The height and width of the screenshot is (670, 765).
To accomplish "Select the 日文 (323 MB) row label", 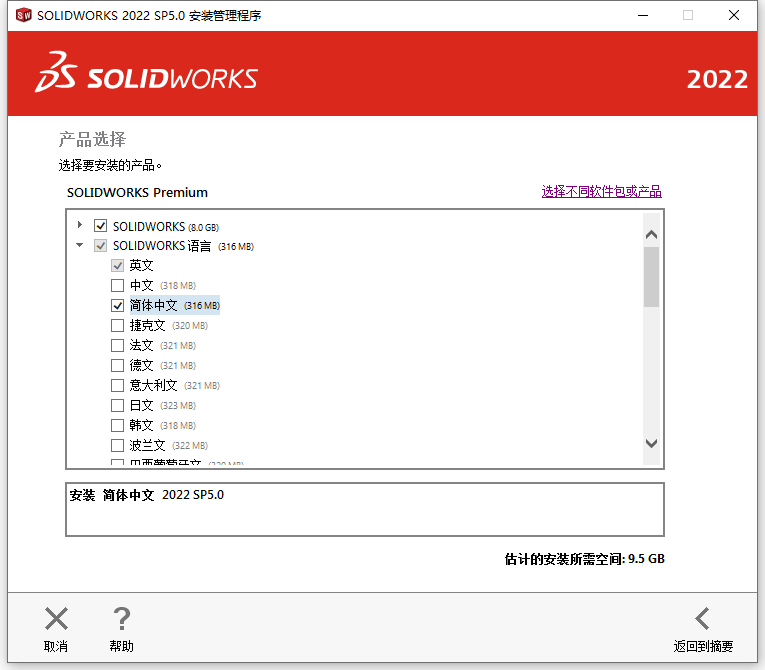I will coord(162,406).
